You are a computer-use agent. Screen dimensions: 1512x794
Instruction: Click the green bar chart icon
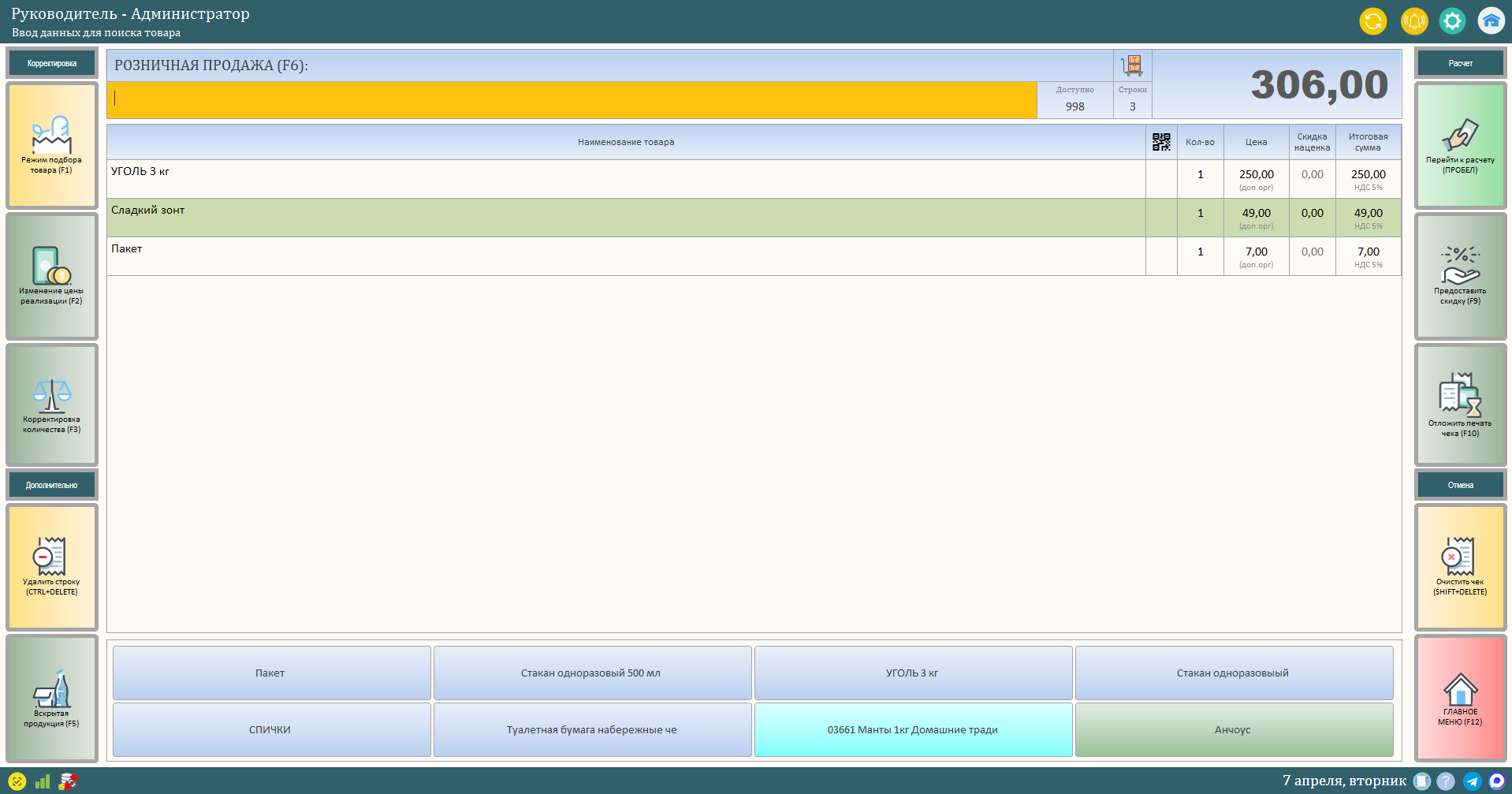tap(43, 781)
